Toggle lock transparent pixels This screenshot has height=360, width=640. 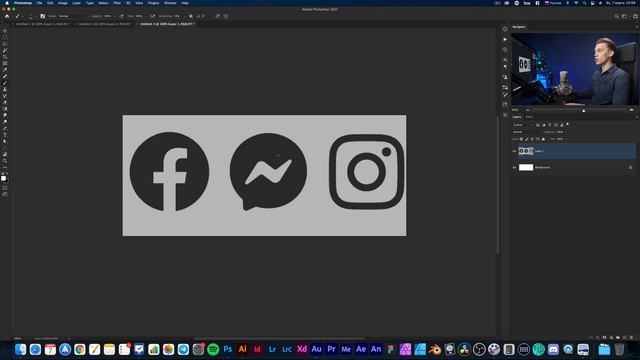521,139
